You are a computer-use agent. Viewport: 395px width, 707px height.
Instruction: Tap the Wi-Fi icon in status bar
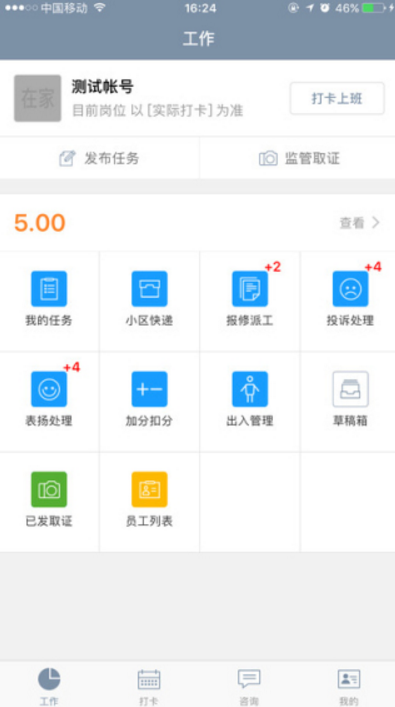(x=99, y=8)
